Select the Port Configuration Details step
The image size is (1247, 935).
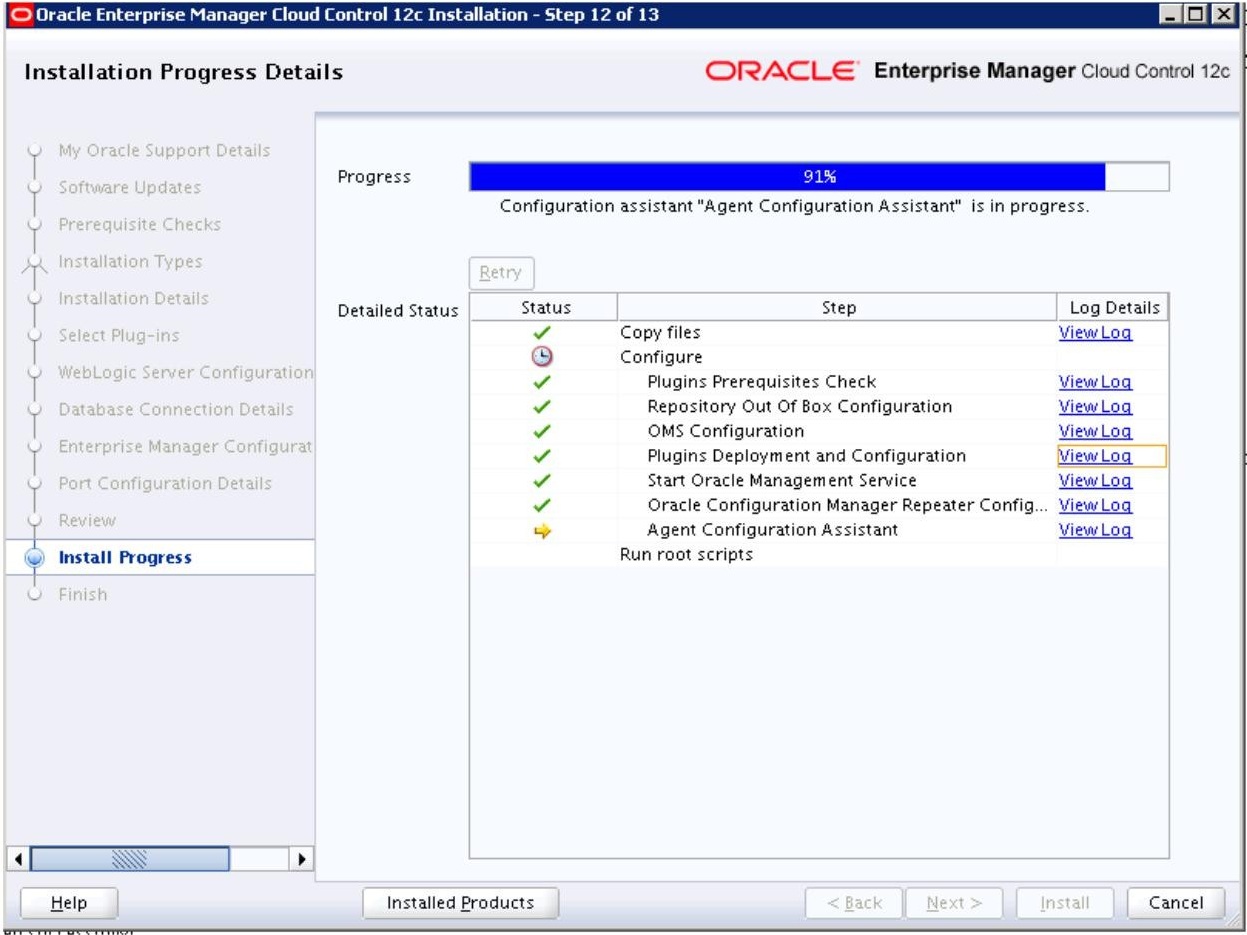(x=165, y=484)
